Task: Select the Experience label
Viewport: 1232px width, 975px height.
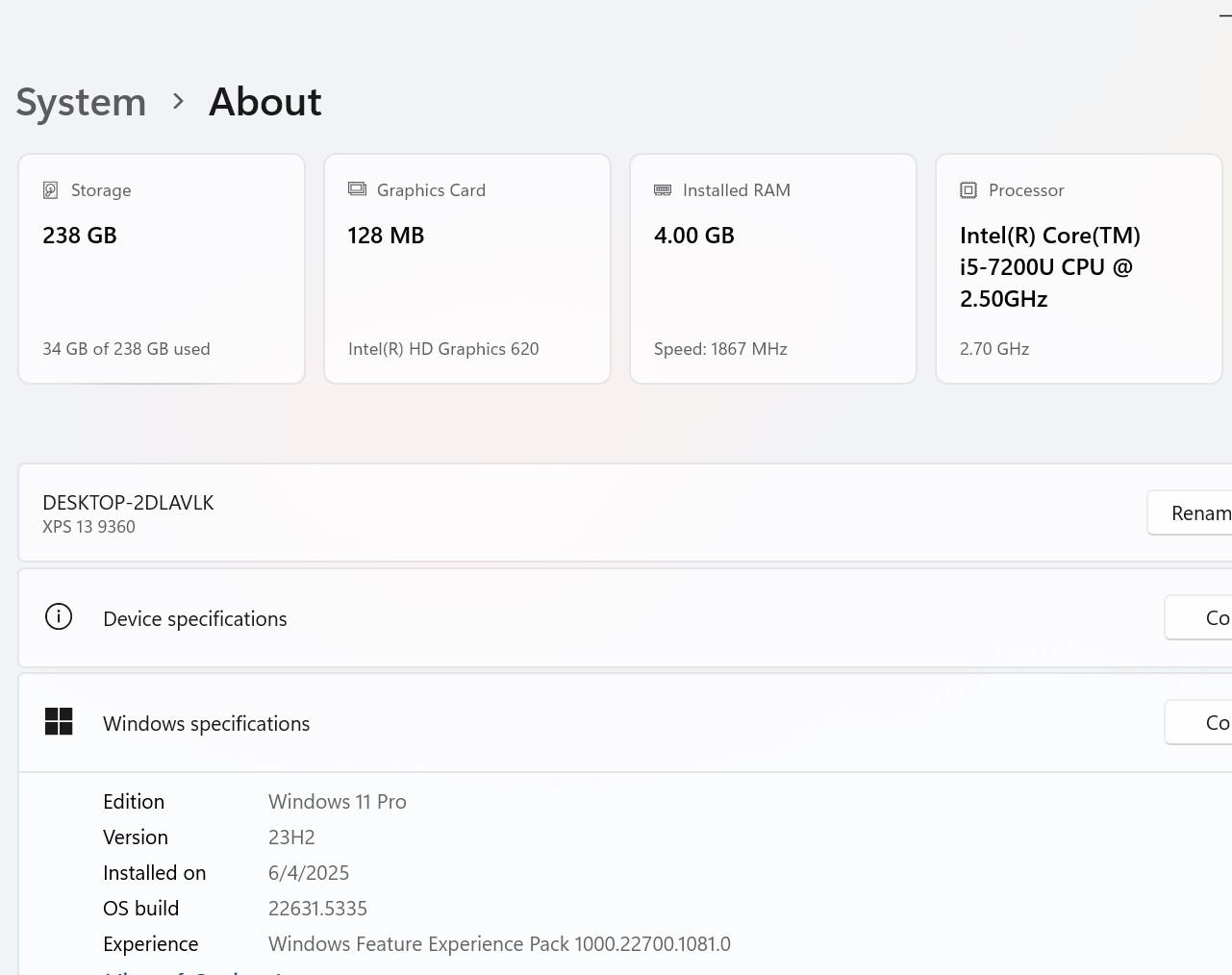Action: (151, 944)
